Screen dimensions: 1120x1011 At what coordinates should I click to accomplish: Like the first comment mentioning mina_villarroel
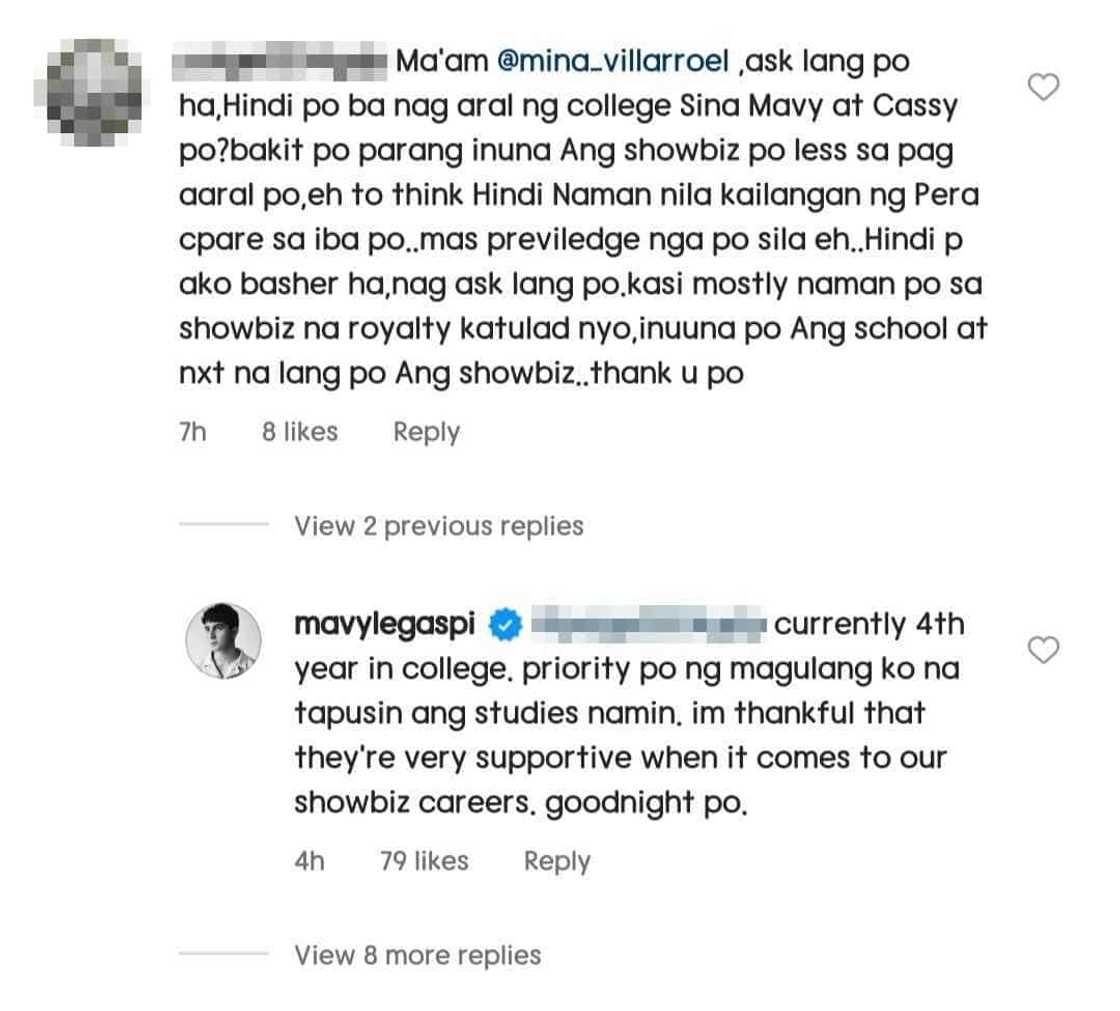[1044, 88]
